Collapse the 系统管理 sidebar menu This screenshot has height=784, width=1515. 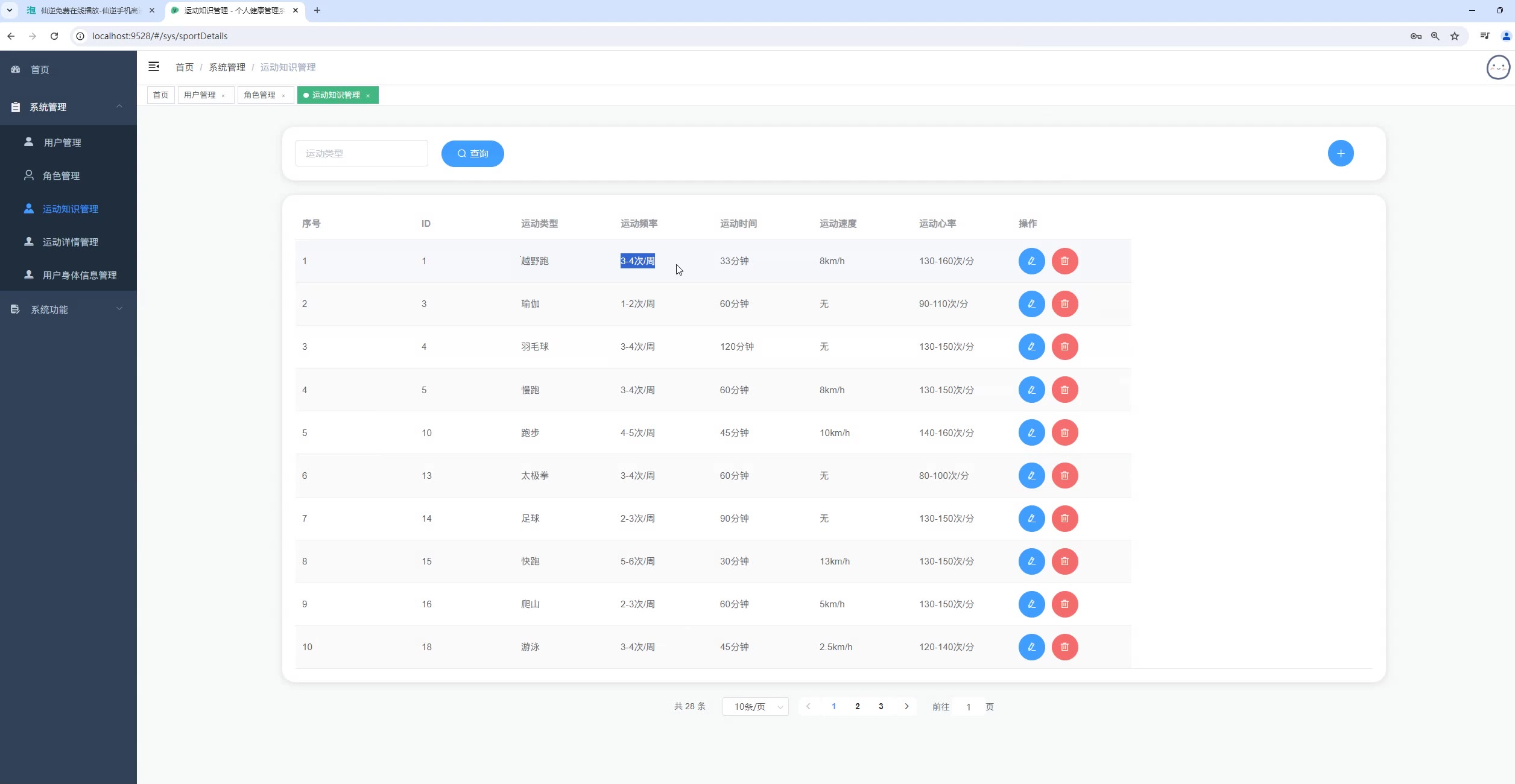tap(68, 107)
